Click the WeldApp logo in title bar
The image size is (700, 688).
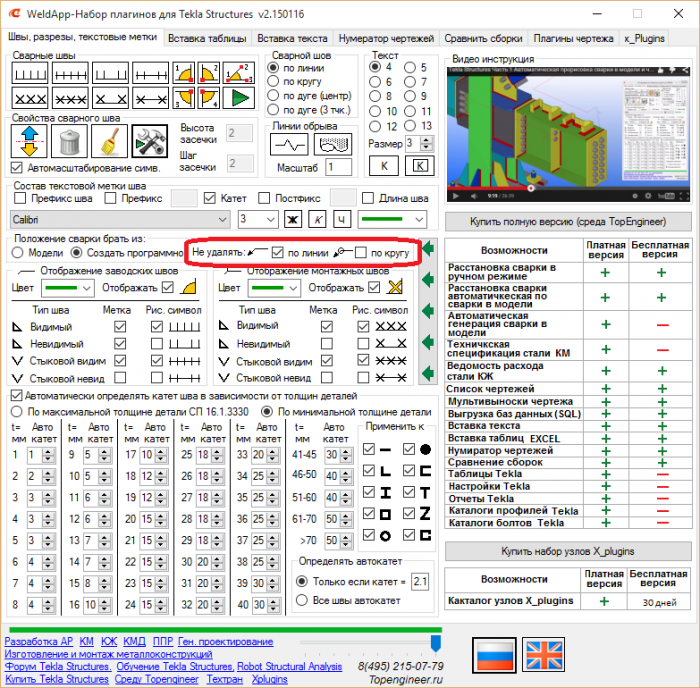click(x=15, y=13)
